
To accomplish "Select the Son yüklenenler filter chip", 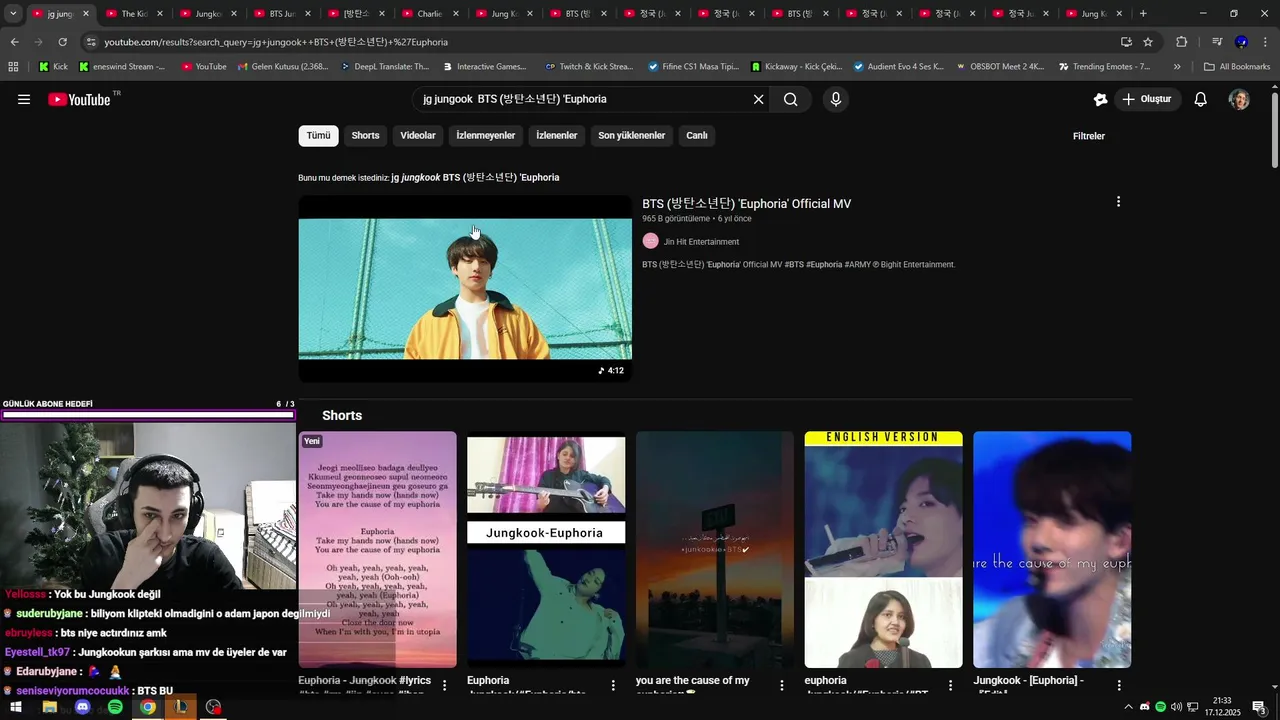I will coord(631,136).
